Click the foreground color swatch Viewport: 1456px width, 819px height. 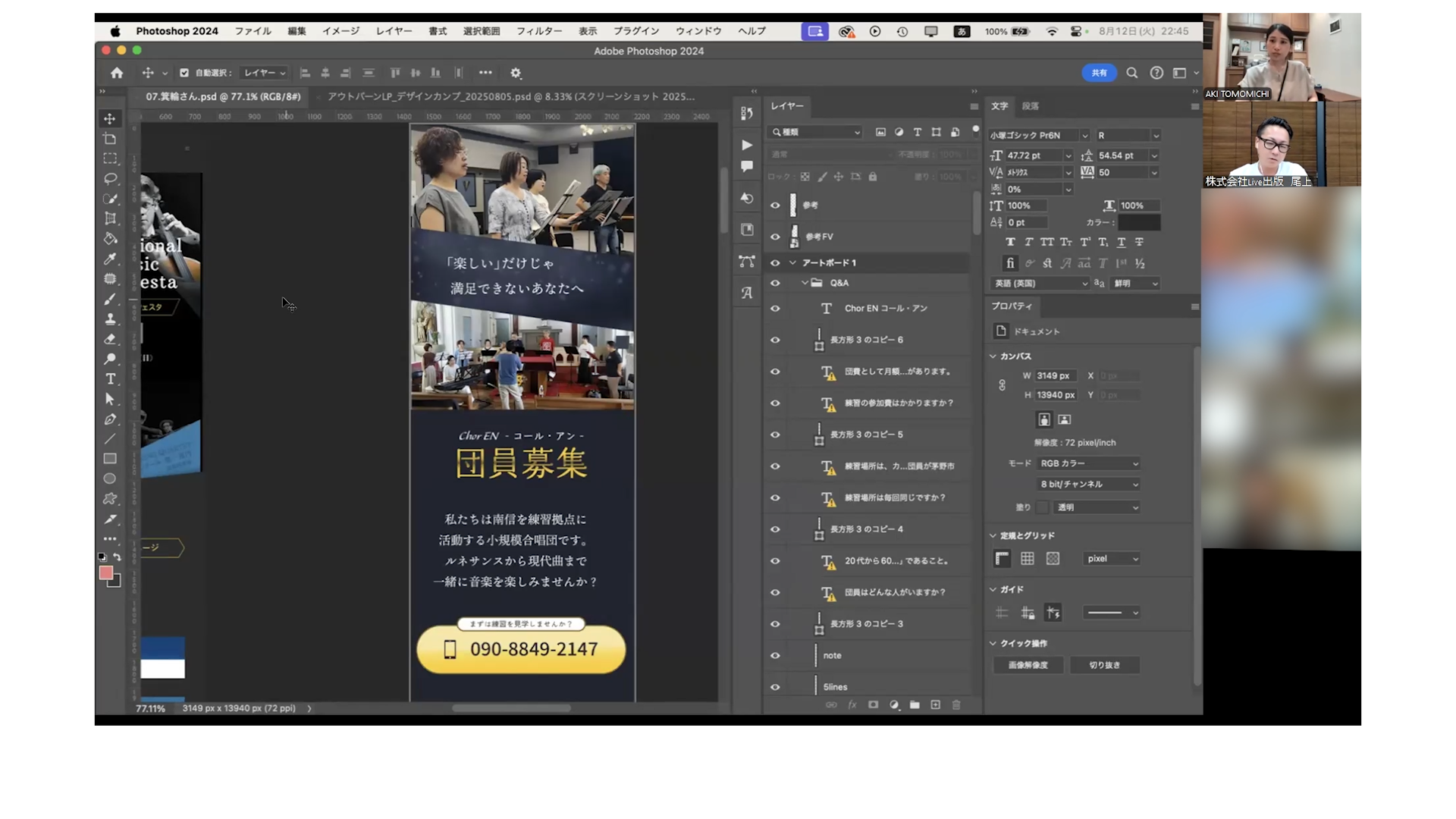click(106, 573)
